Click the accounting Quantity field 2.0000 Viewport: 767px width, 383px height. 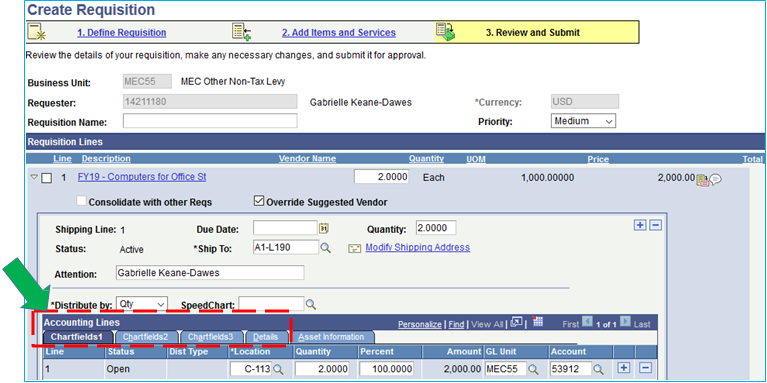click(322, 368)
